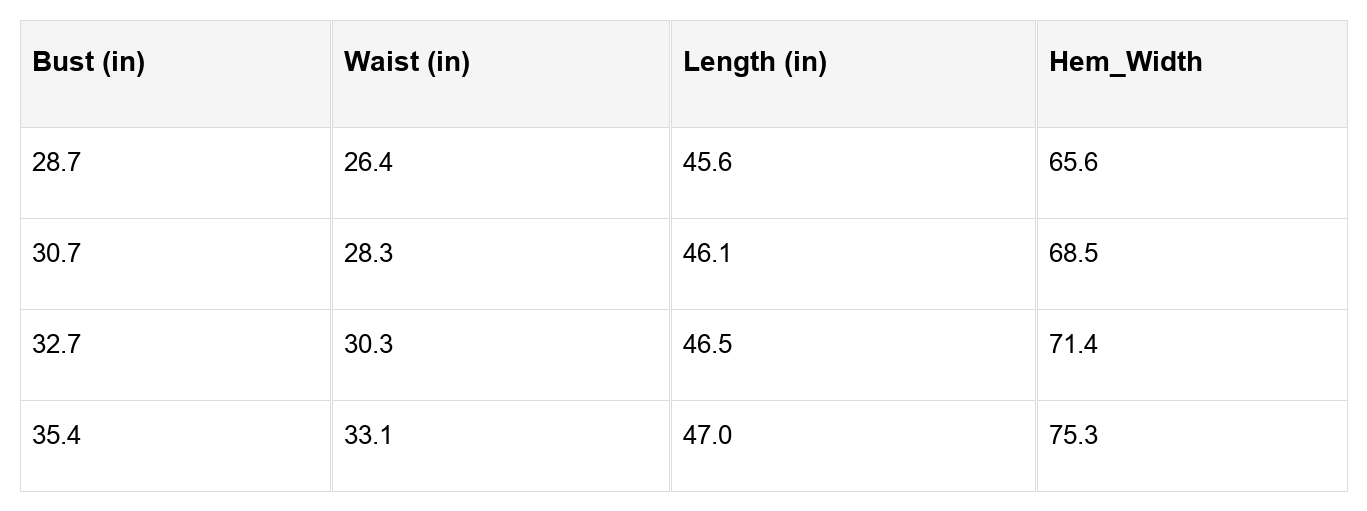Select the bust value 28.7 cell
Image resolution: width=1367 pixels, height=511 pixels.
(x=56, y=163)
